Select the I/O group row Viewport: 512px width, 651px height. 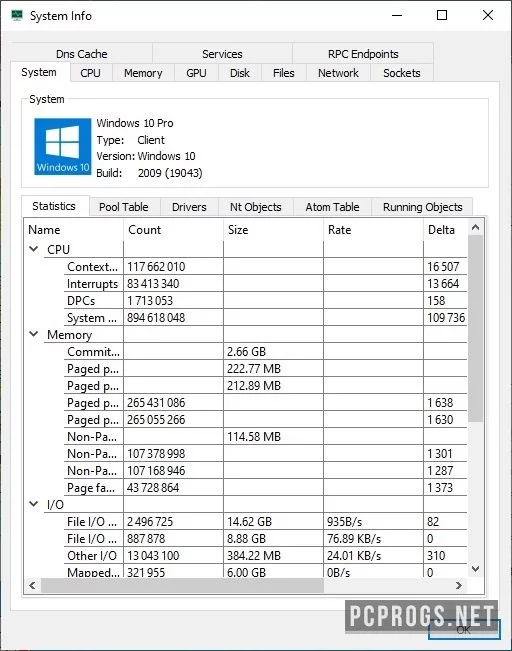tap(245, 504)
